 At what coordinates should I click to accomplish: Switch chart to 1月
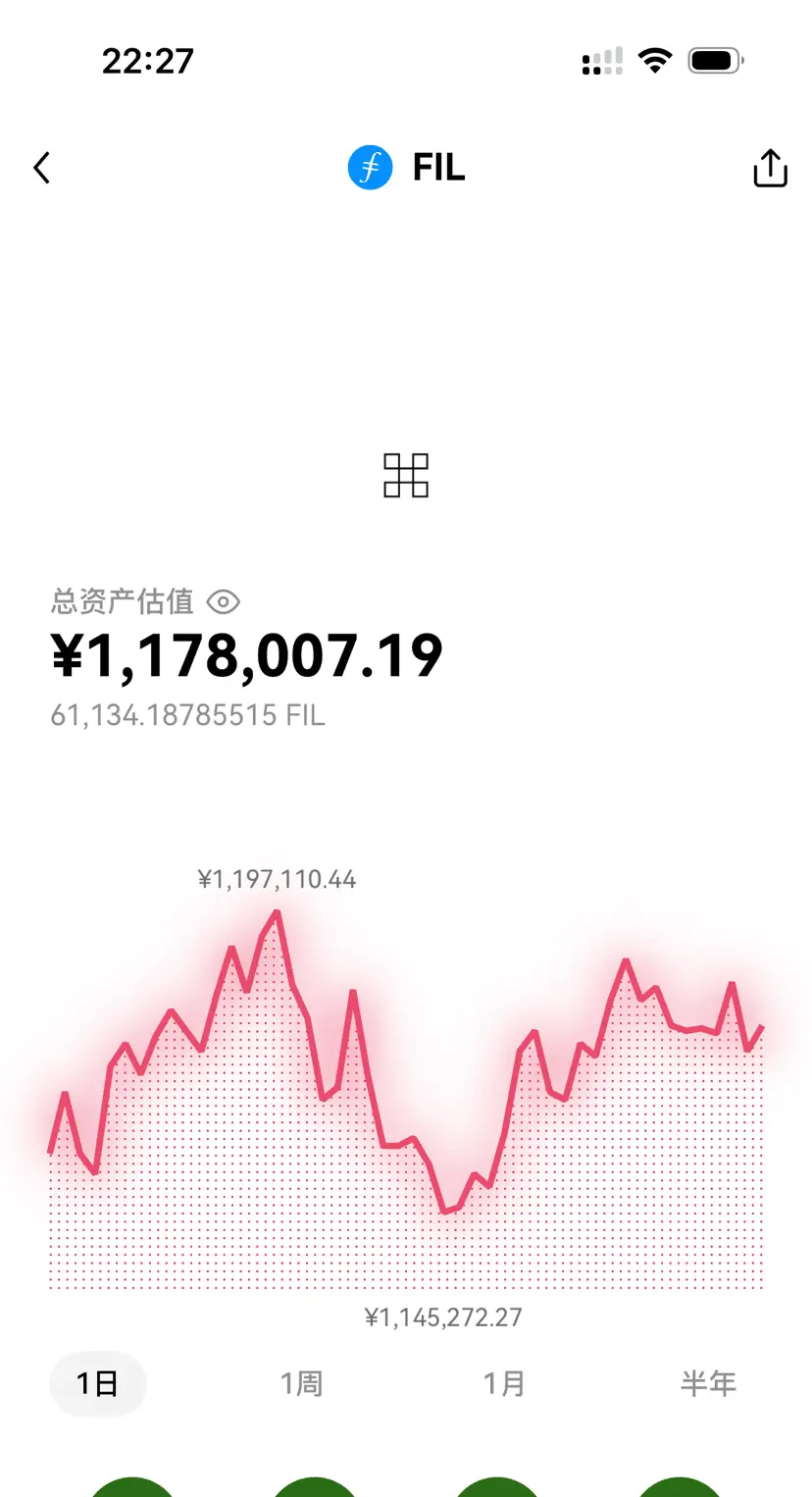click(x=504, y=1384)
